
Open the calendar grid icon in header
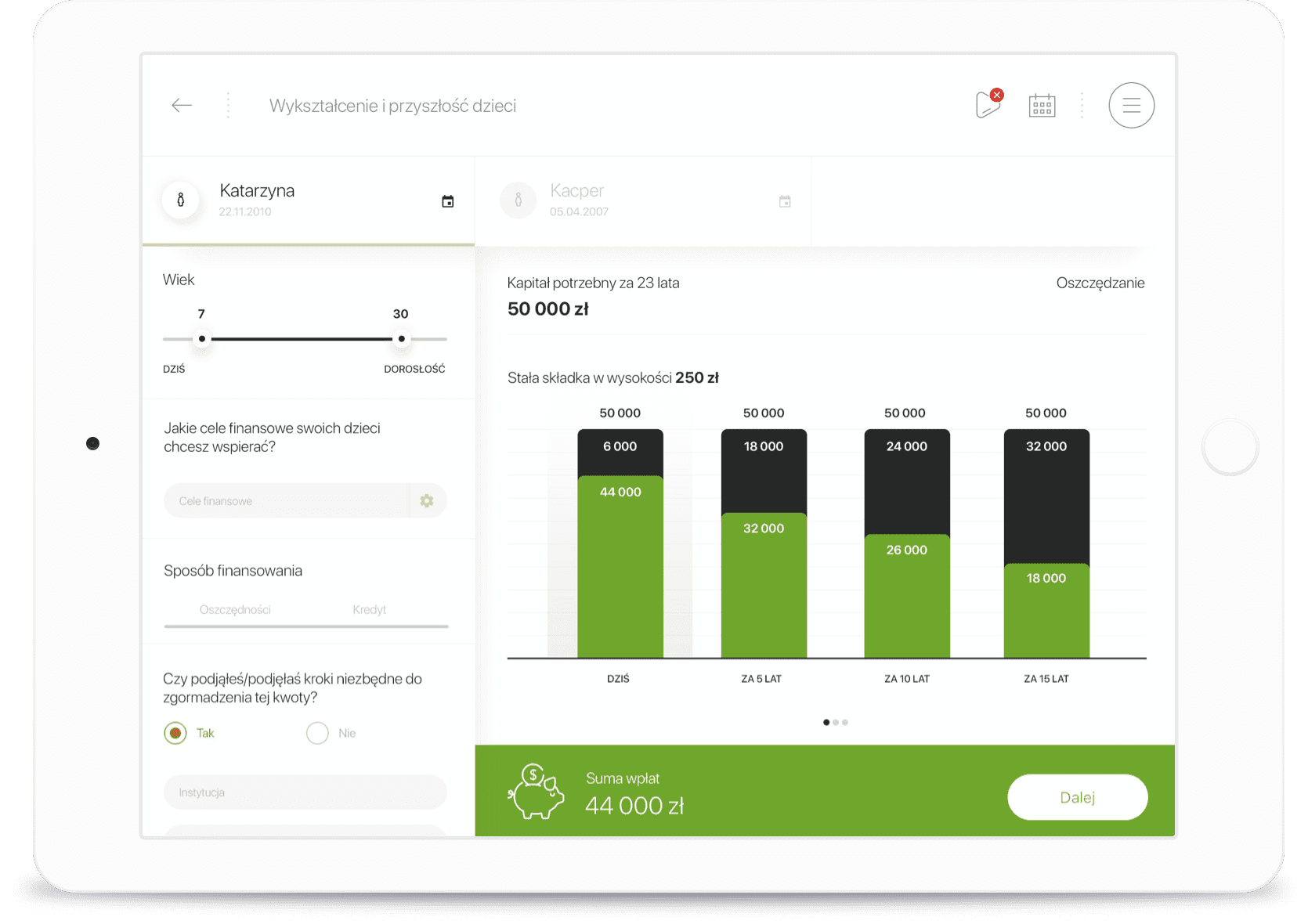pos(1042,105)
